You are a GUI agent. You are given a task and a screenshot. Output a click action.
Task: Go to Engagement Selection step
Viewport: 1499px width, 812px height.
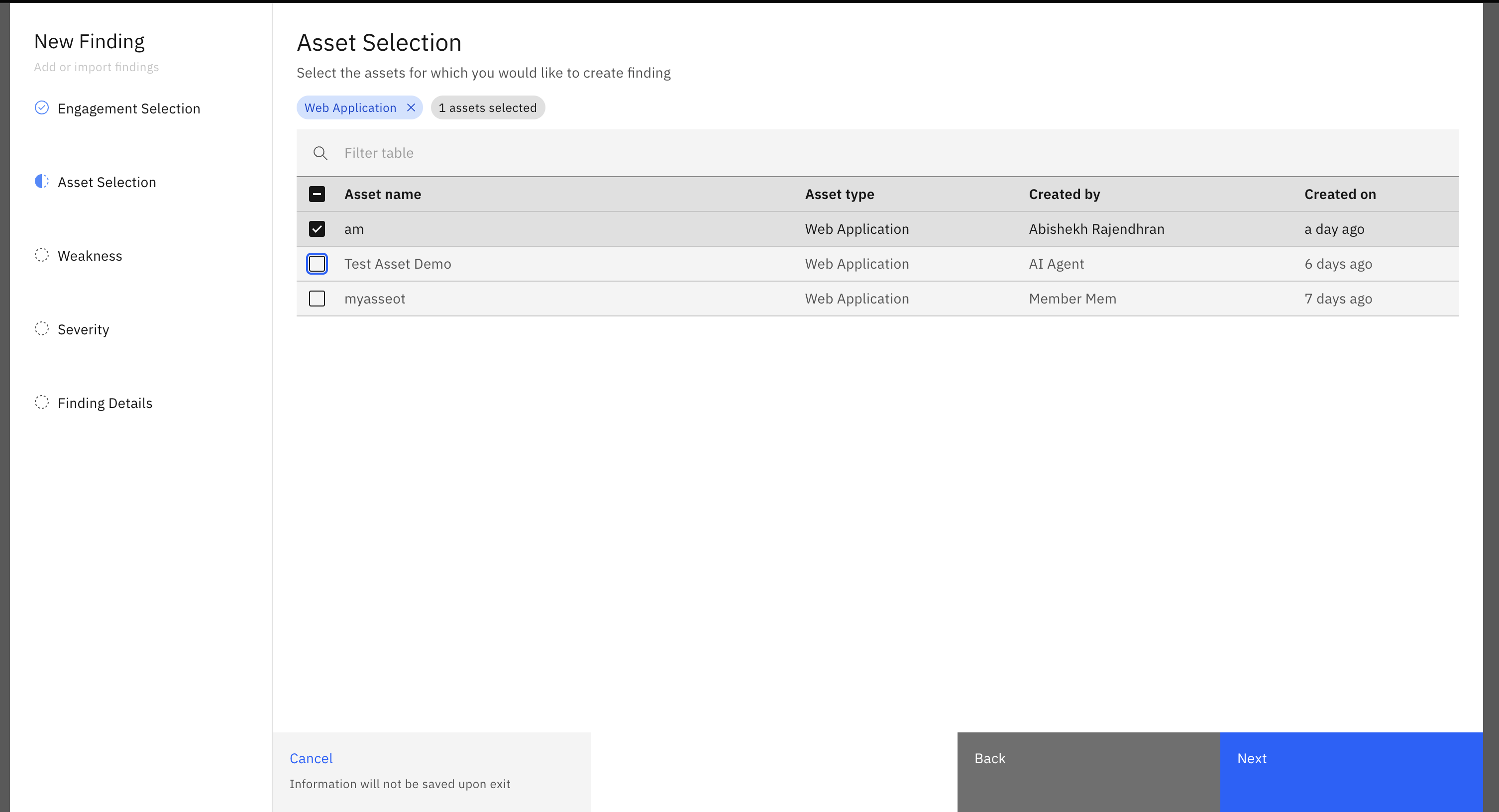click(128, 109)
